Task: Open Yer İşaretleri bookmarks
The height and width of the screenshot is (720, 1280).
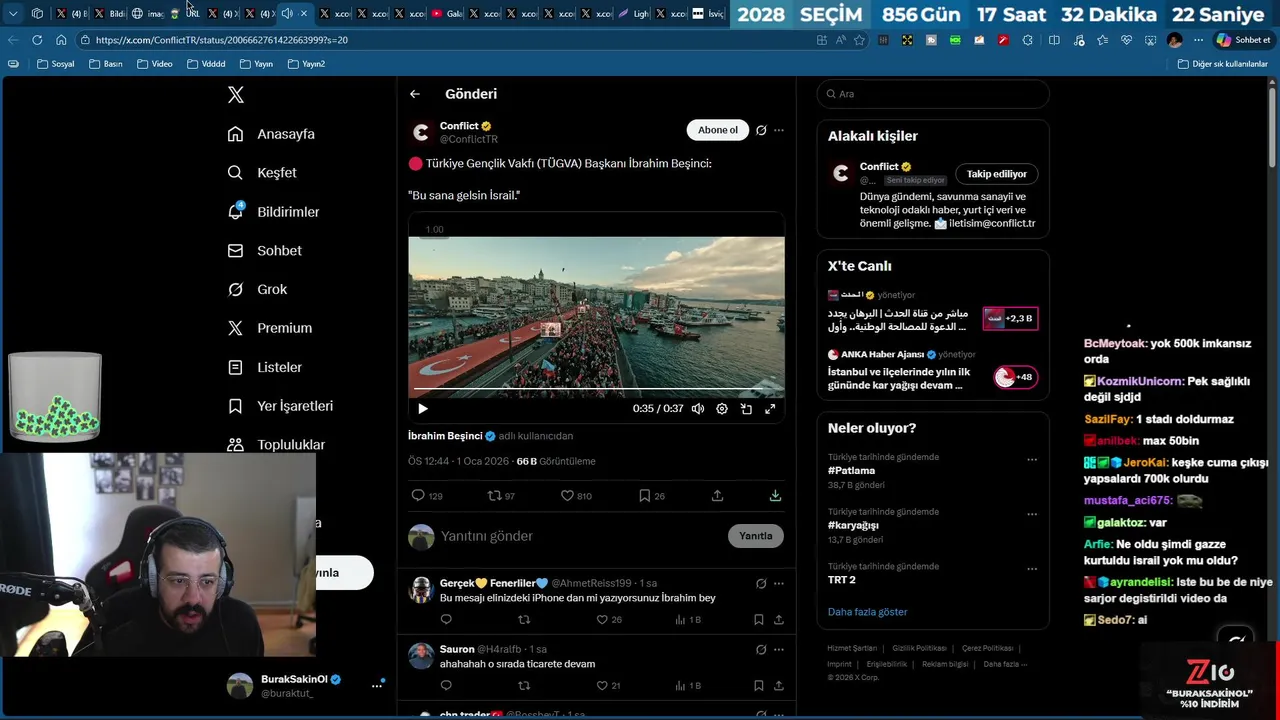Action: [x=280, y=406]
